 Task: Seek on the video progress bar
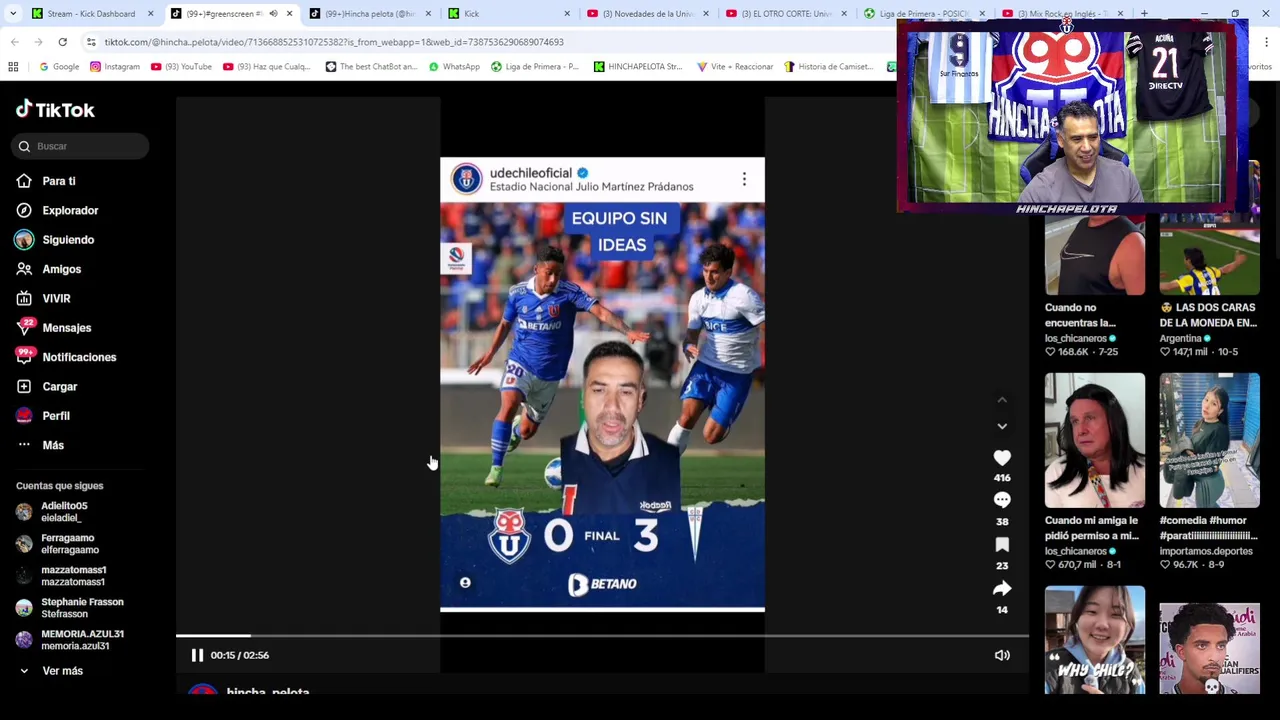pyautogui.click(x=602, y=635)
